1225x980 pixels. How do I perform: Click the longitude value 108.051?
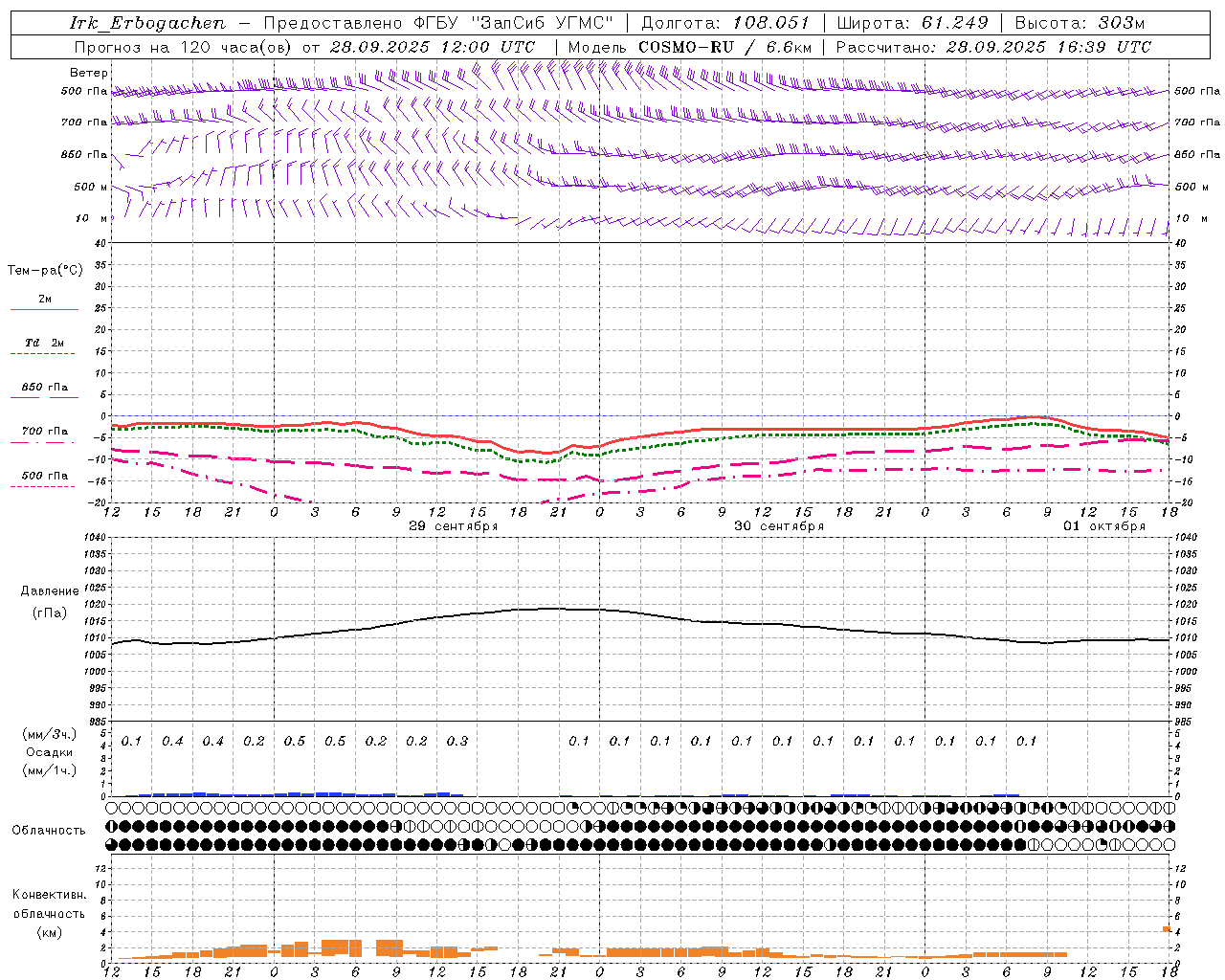771,23
